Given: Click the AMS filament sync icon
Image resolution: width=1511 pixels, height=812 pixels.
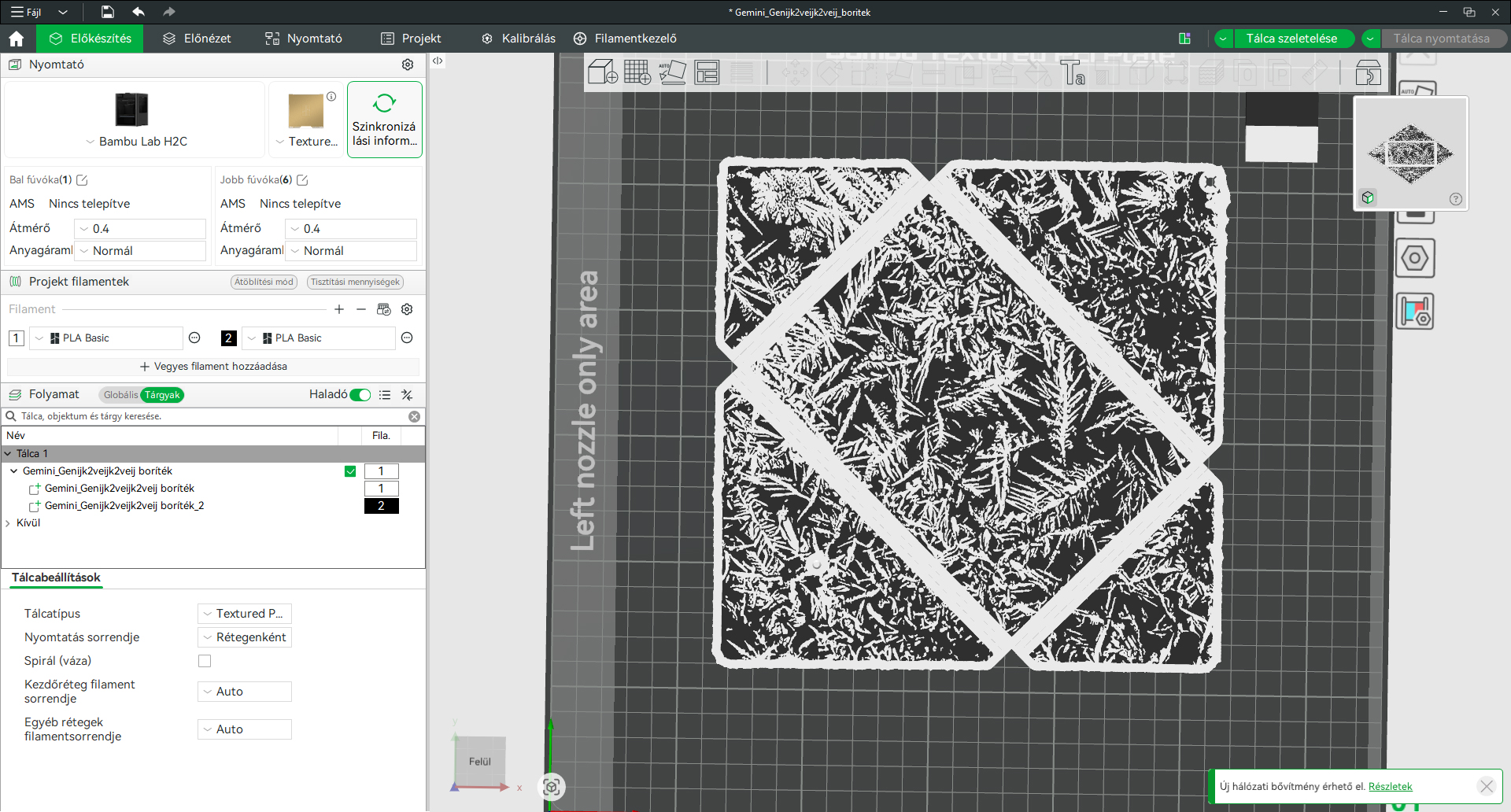Looking at the screenshot, I should point(384,309).
